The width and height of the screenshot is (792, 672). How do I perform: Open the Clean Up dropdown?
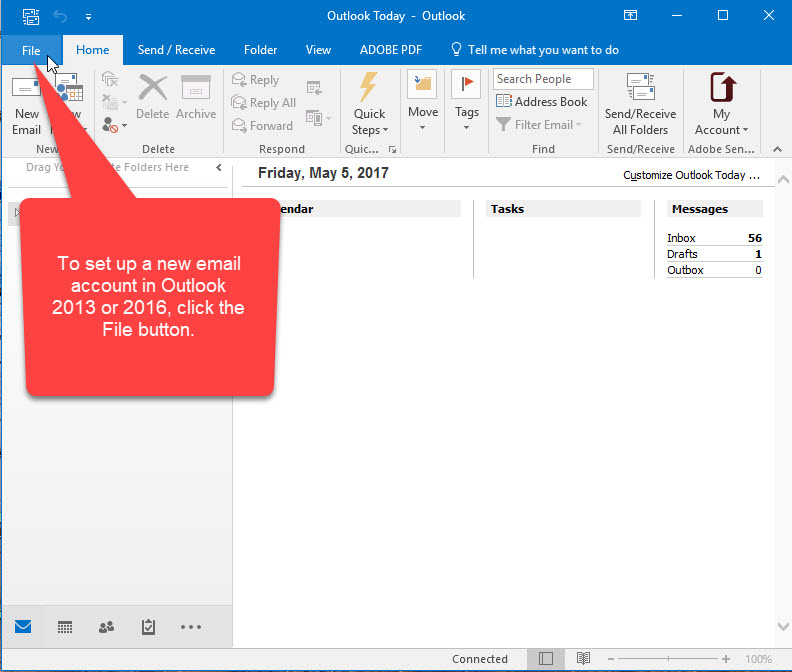tap(114, 102)
